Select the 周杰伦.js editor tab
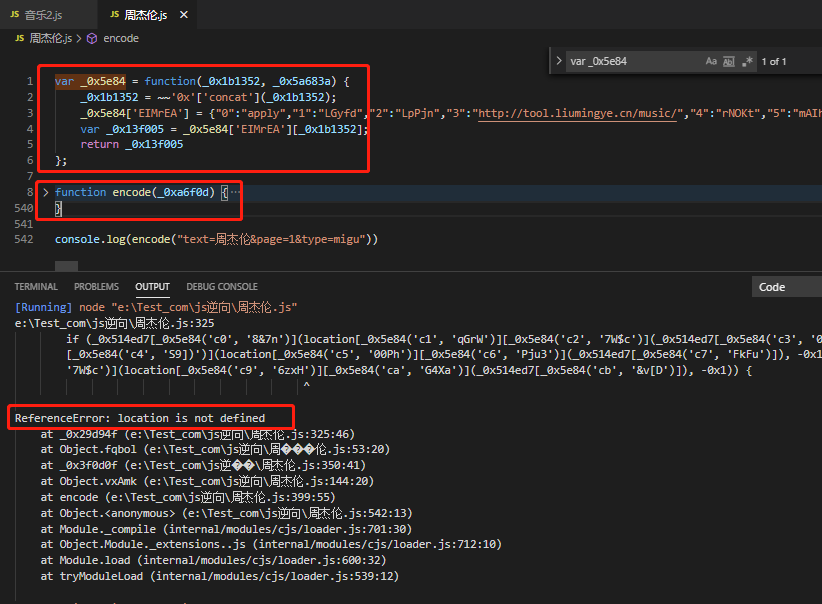The width and height of the screenshot is (822, 604). (147, 15)
